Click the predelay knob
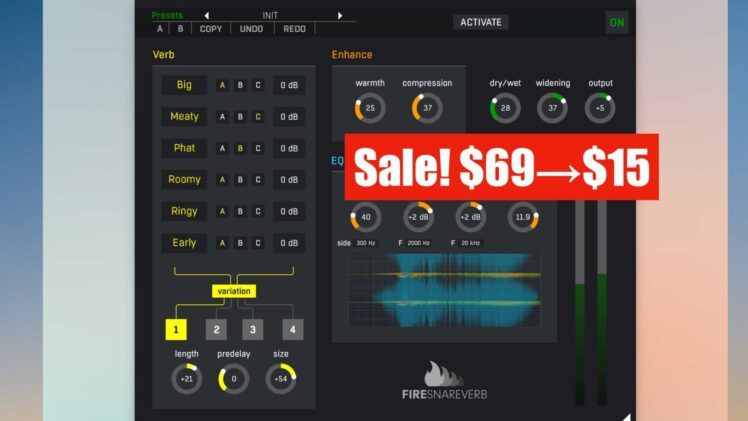The height and width of the screenshot is (421, 748). (234, 379)
